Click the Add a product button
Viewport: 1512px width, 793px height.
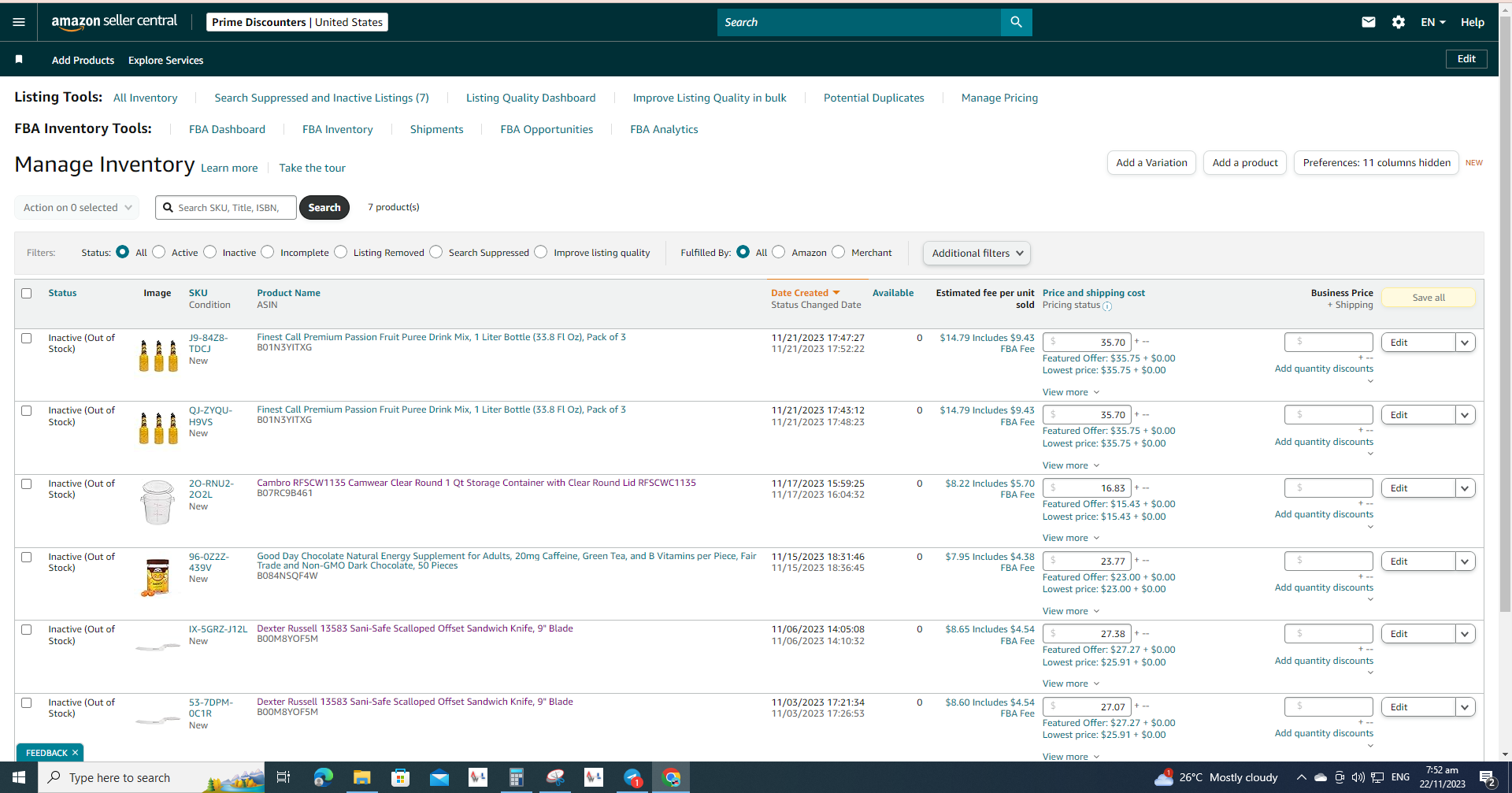pos(1245,163)
